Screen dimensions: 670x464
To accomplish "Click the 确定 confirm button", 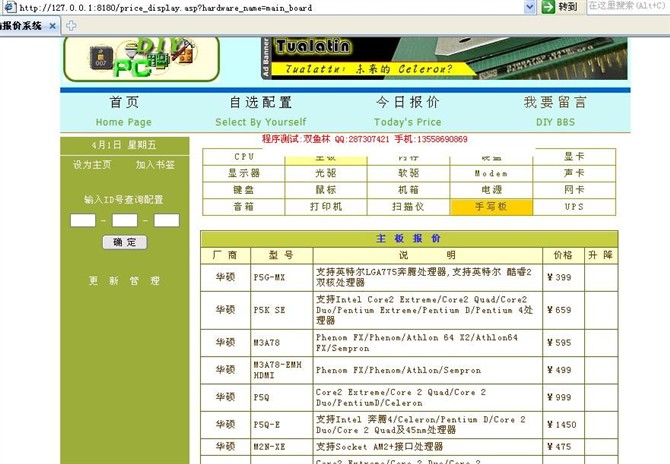I will click(125, 242).
